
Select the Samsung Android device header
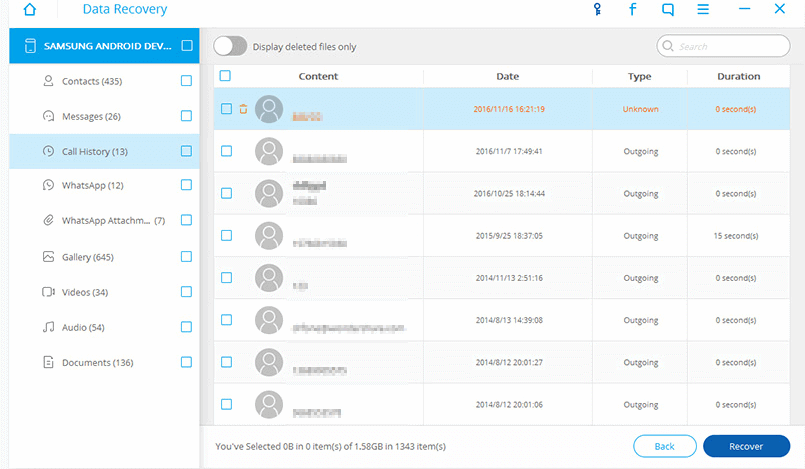104,46
